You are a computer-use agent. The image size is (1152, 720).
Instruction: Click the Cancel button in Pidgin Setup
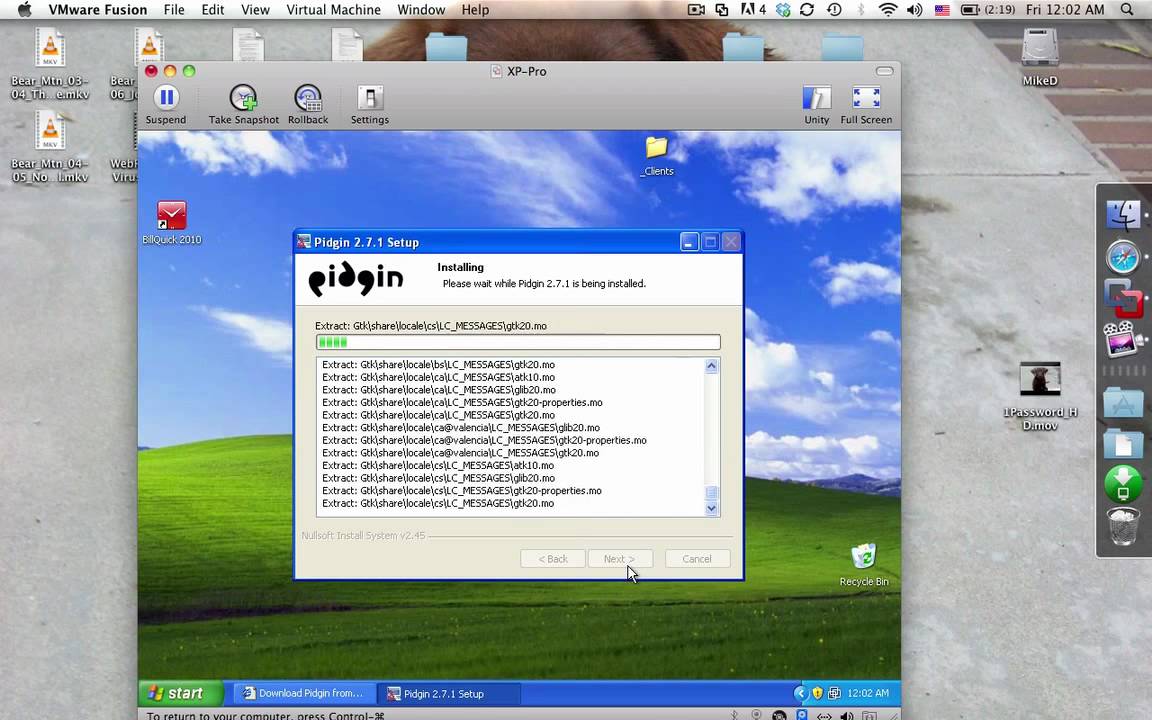point(697,558)
